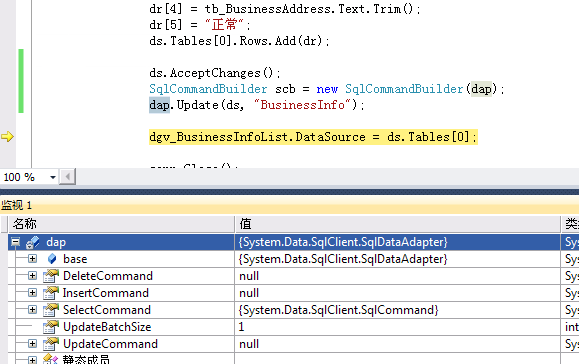Click the UpdateBatchSize value 1
This screenshot has width=579, height=364.
(241, 327)
